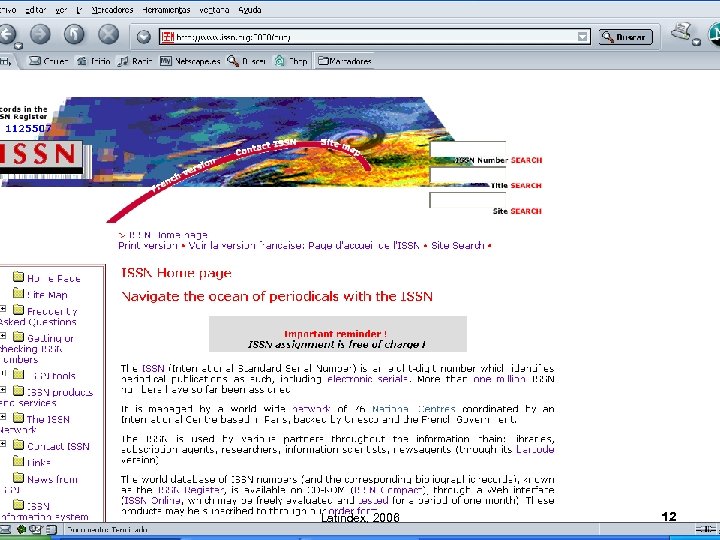The width and height of the screenshot is (720, 540).
Task: Click the folder icon beside News from ISSN
Action: point(18,478)
